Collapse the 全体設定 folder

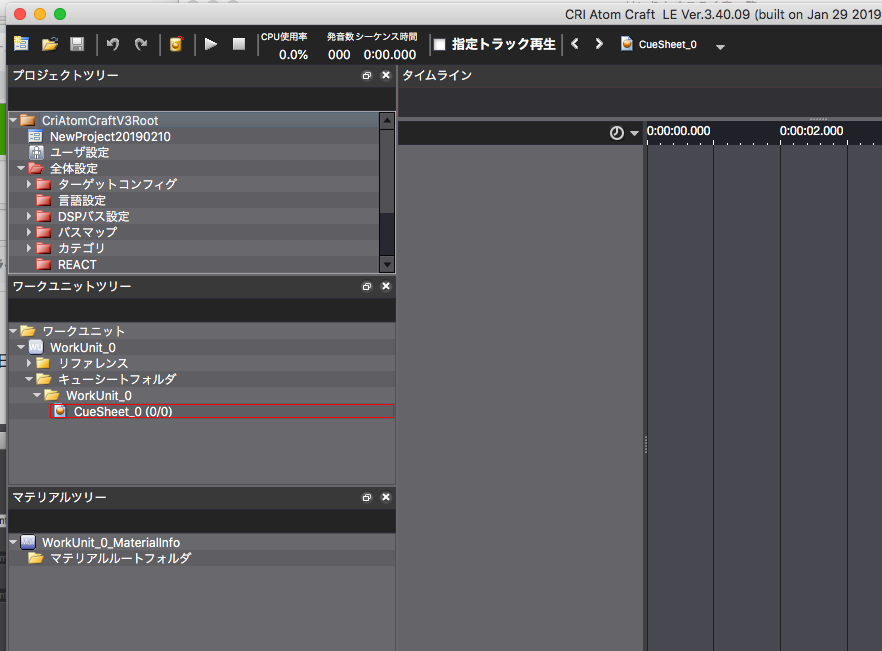(x=21, y=168)
